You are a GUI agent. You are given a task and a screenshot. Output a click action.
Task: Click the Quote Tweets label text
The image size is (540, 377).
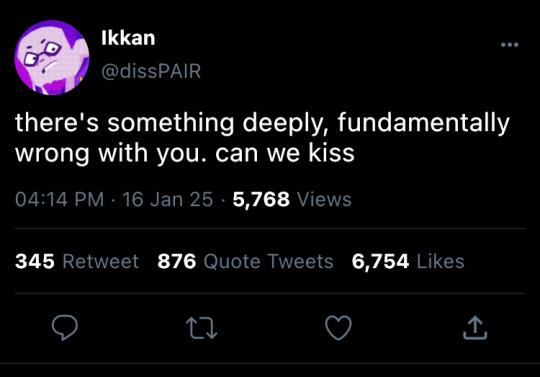tap(268, 261)
